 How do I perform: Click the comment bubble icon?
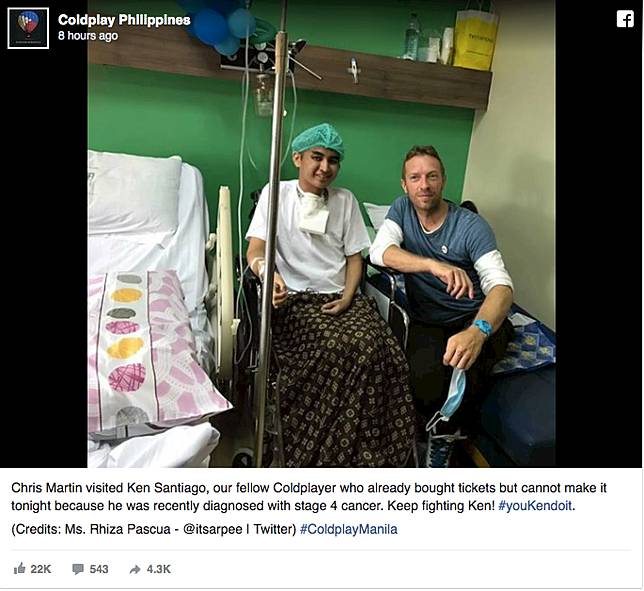pos(78,569)
